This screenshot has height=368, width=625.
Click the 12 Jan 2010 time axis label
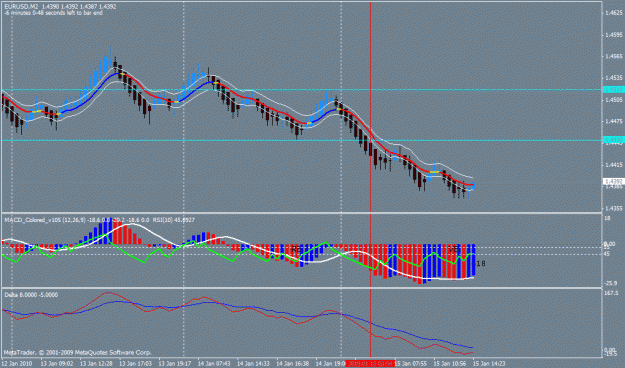16,364
